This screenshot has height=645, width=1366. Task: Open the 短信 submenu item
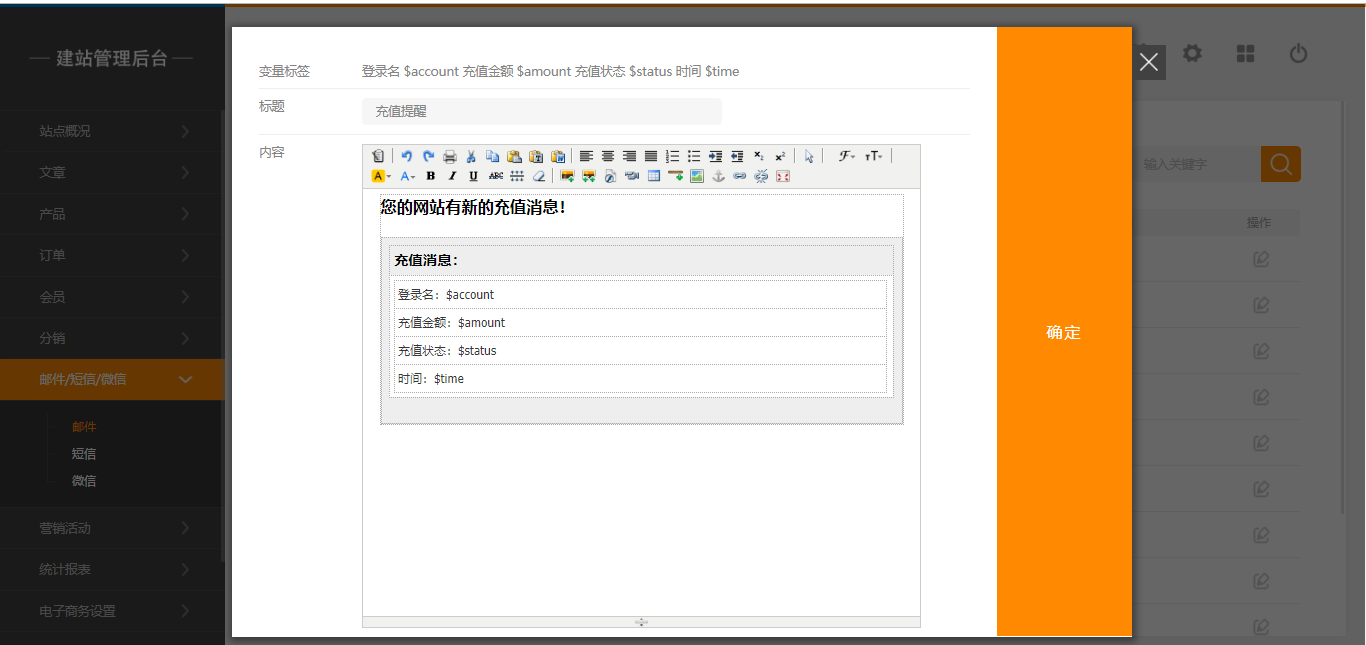[x=84, y=454]
